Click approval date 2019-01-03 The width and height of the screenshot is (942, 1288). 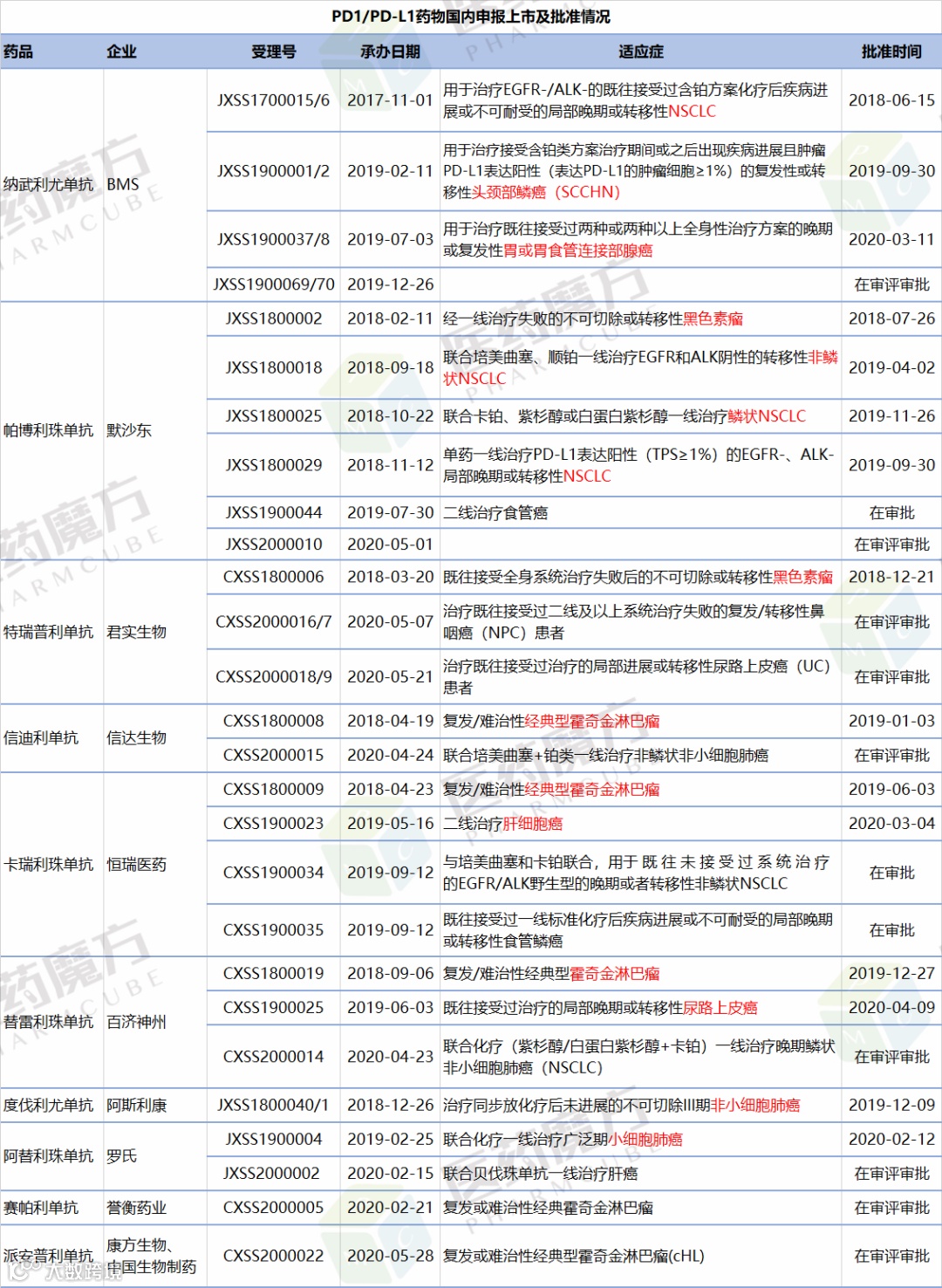click(x=891, y=722)
